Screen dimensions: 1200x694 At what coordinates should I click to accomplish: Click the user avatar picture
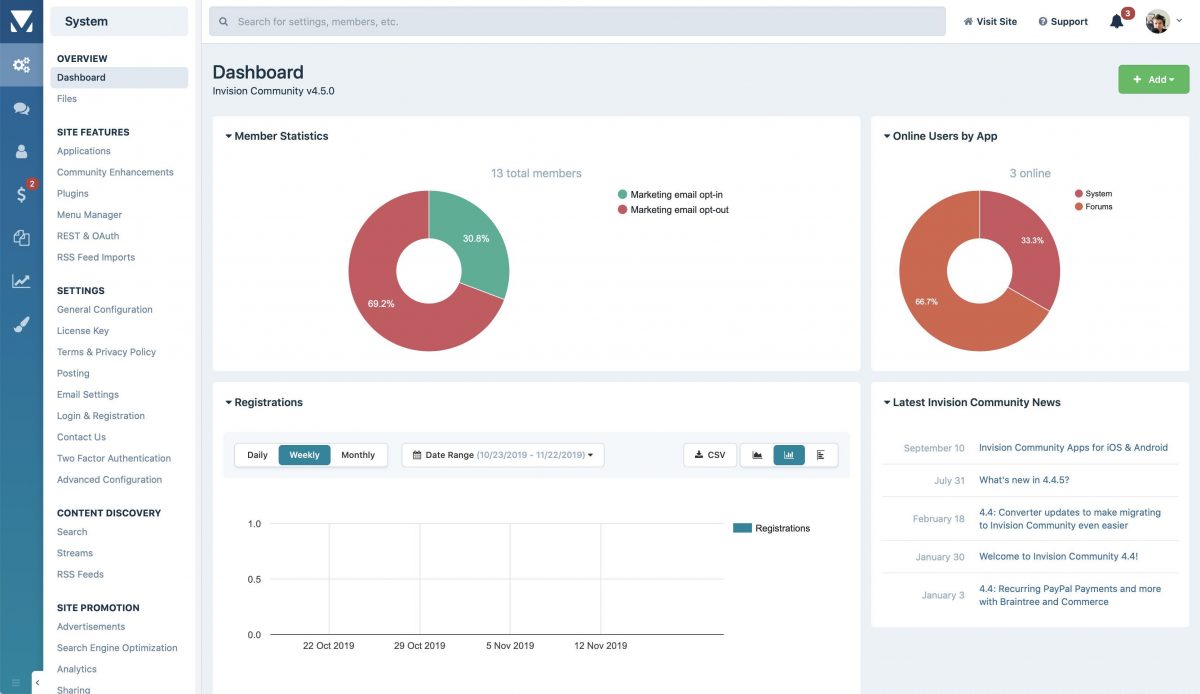[1157, 21]
